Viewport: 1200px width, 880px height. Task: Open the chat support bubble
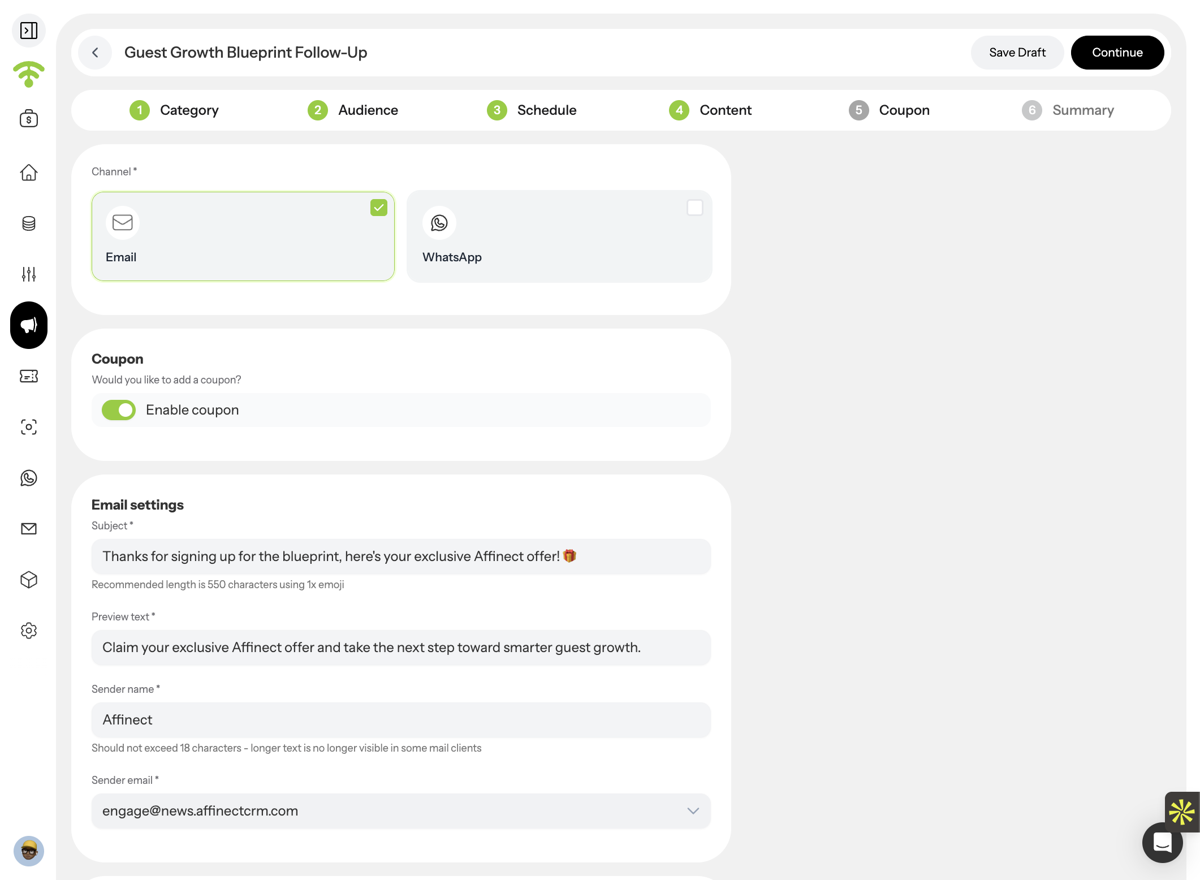pos(1162,843)
